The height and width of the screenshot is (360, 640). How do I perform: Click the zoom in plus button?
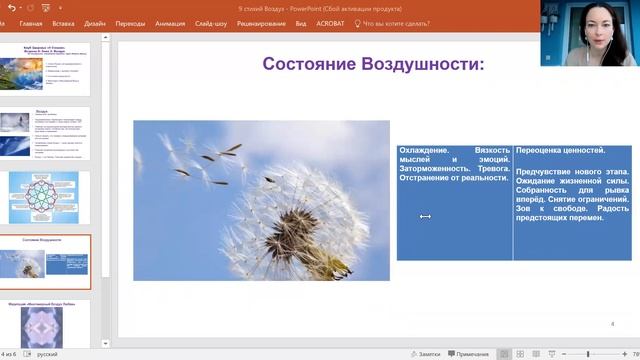pyautogui.click(x=624, y=354)
